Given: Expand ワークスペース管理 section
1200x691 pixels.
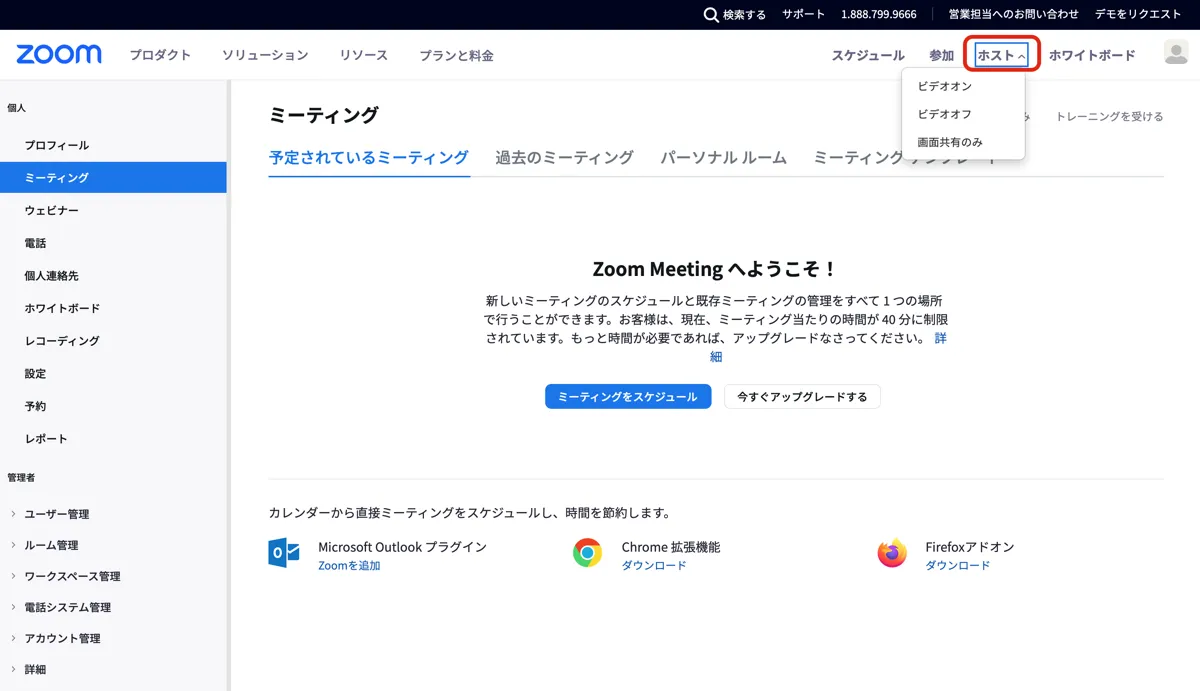Looking at the screenshot, I should coord(72,576).
